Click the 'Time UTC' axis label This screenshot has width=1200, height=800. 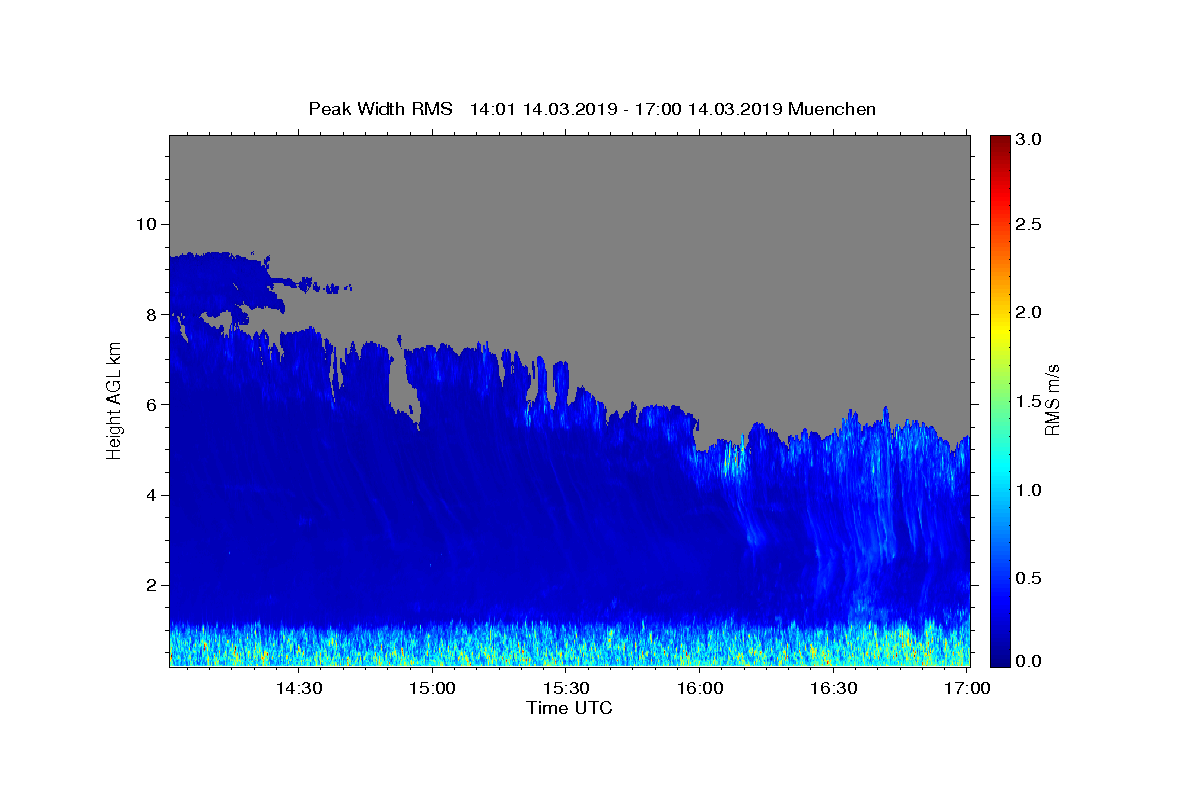[x=569, y=708]
